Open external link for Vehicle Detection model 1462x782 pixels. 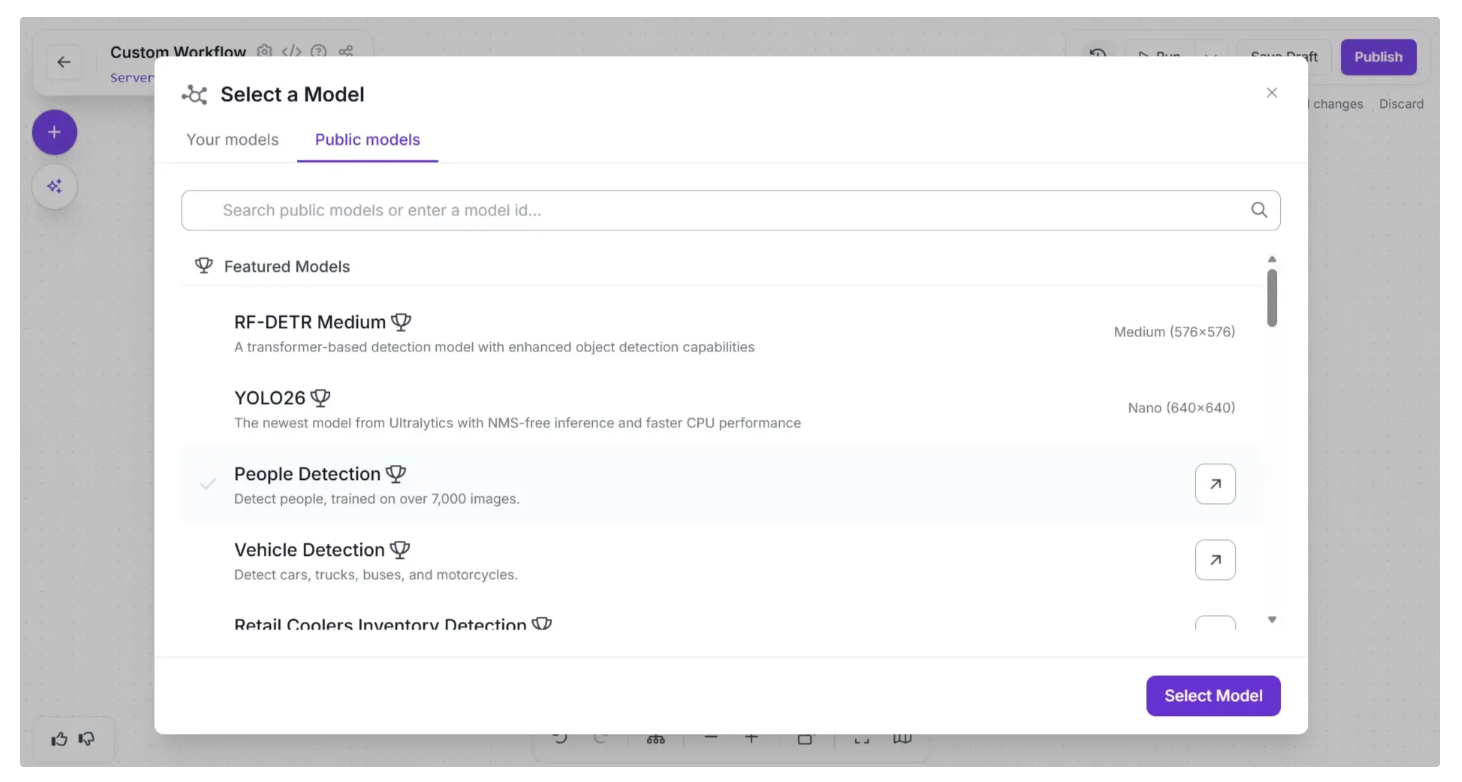[1215, 560]
